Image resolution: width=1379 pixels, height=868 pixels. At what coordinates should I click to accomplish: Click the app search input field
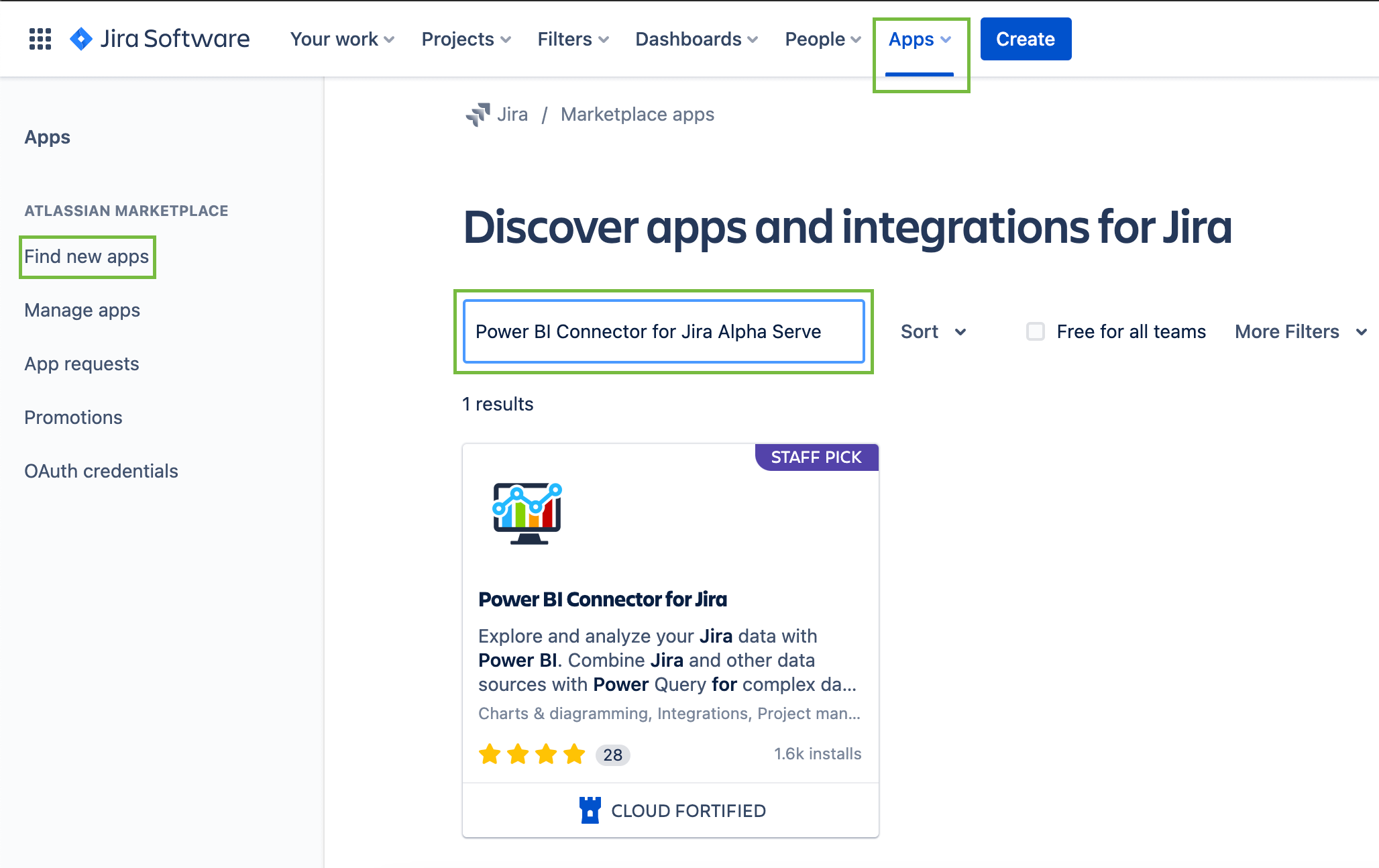click(663, 331)
